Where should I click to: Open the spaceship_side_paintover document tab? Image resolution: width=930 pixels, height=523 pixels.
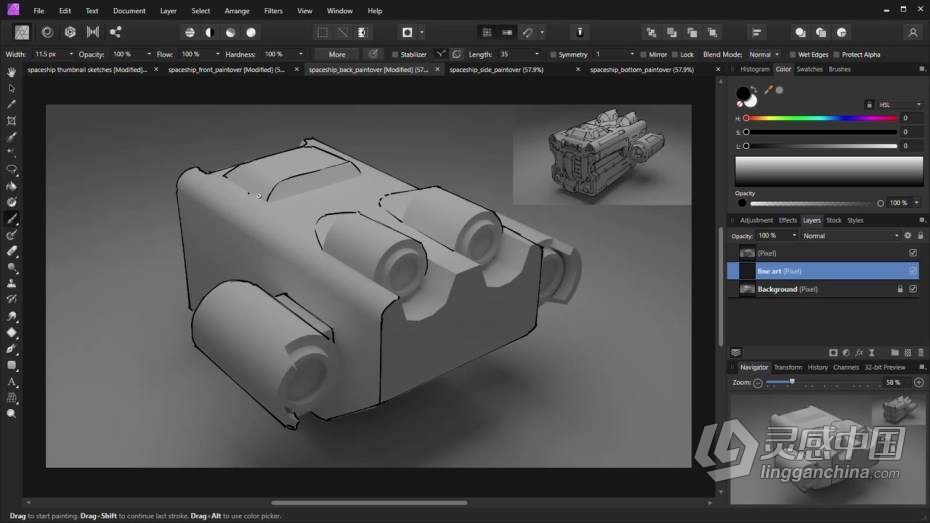pos(496,69)
